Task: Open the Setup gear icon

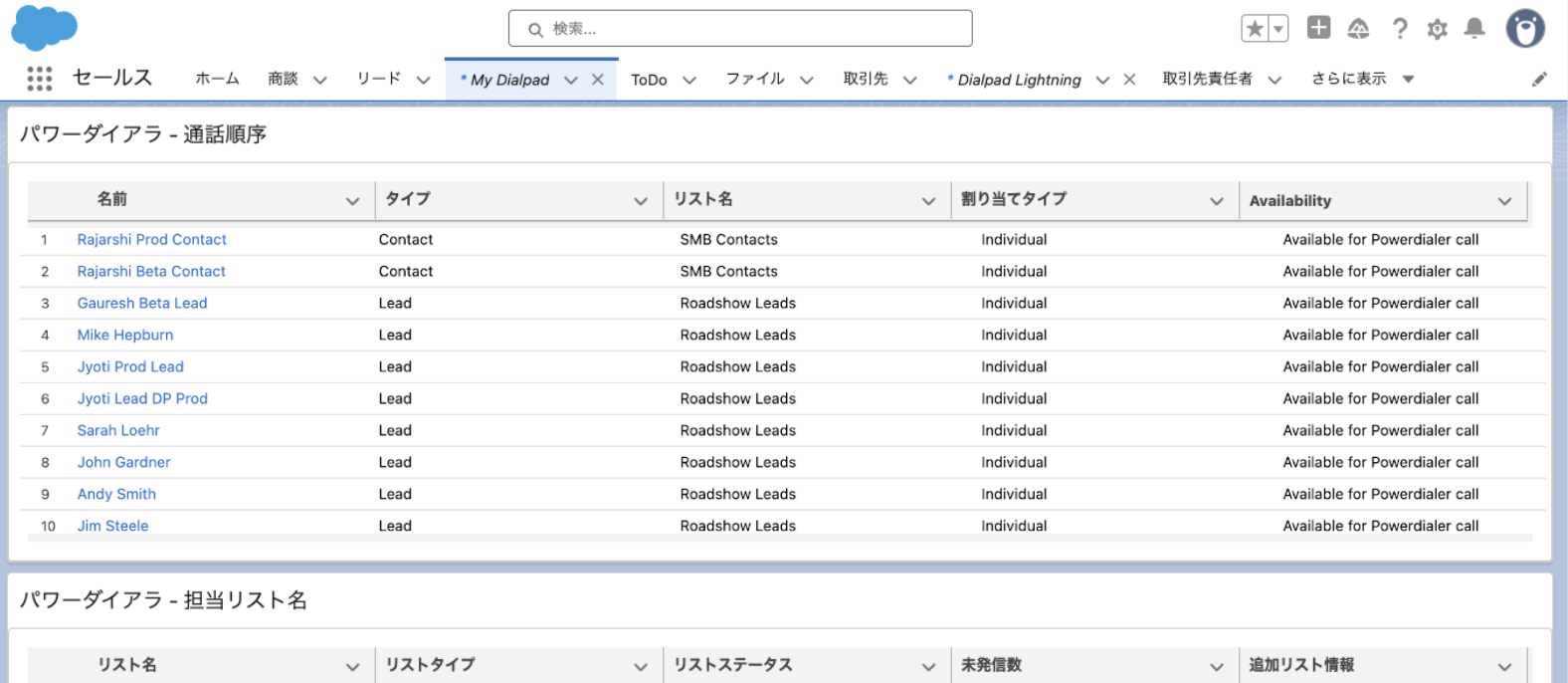Action: point(1437,29)
